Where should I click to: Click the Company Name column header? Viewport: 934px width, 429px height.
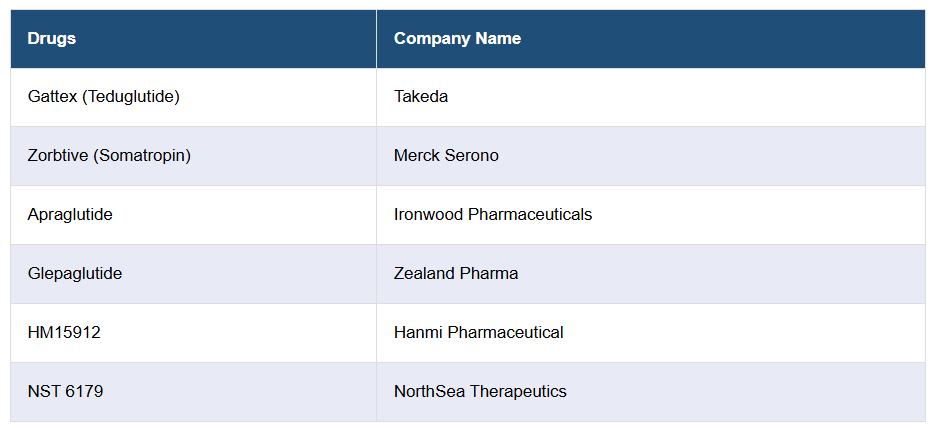[x=457, y=39]
